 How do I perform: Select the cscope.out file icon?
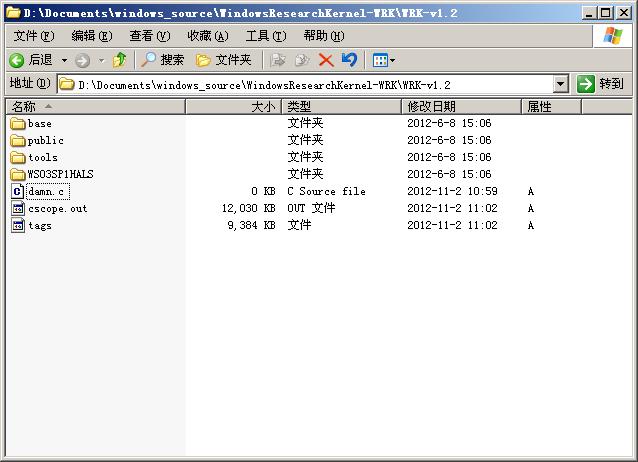pos(17,208)
